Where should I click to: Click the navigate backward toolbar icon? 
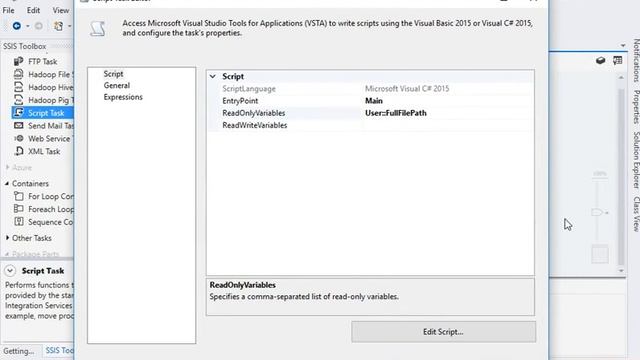pos(17,26)
